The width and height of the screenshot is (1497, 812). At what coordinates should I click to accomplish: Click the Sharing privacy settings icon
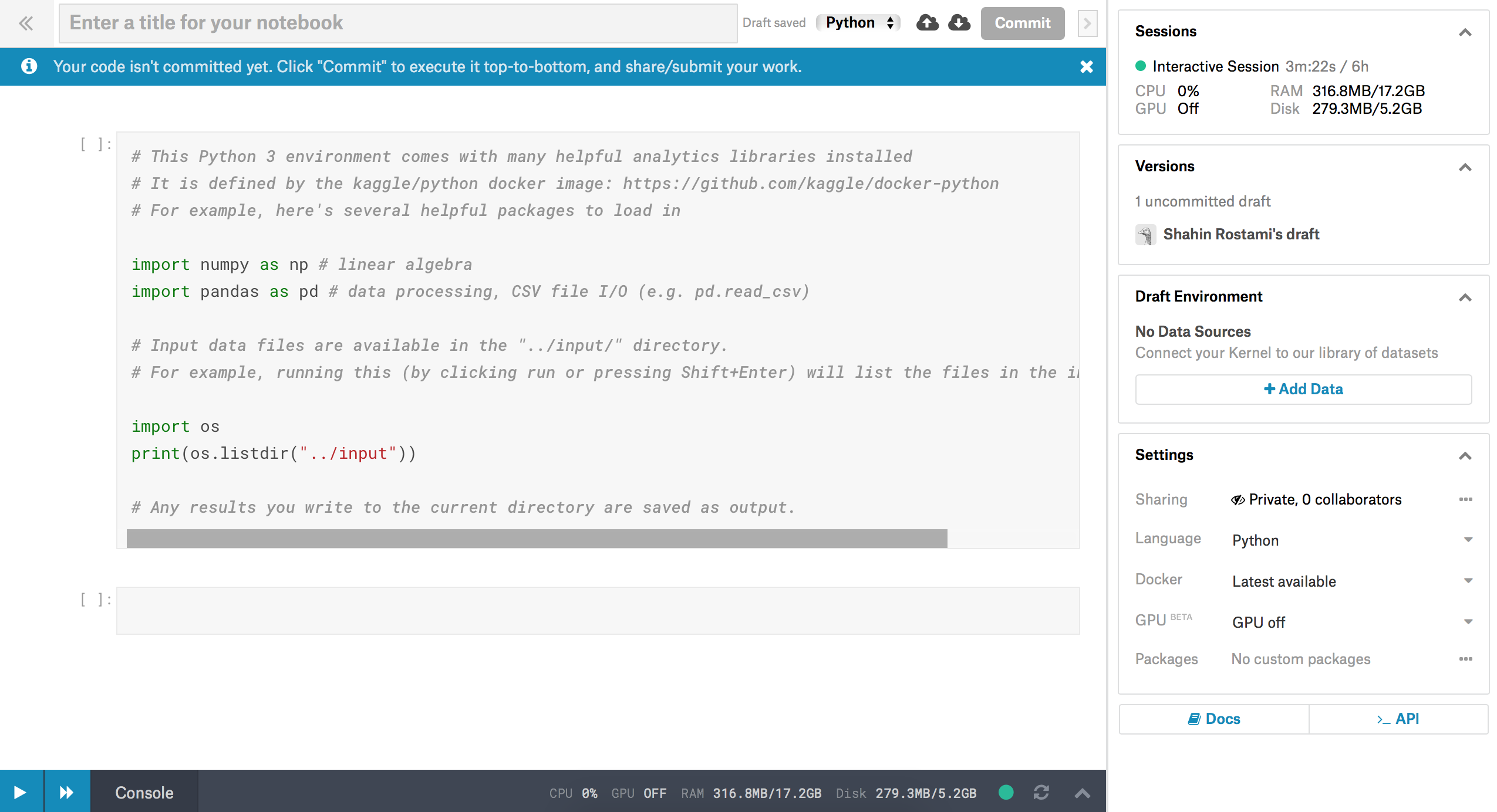1232,499
